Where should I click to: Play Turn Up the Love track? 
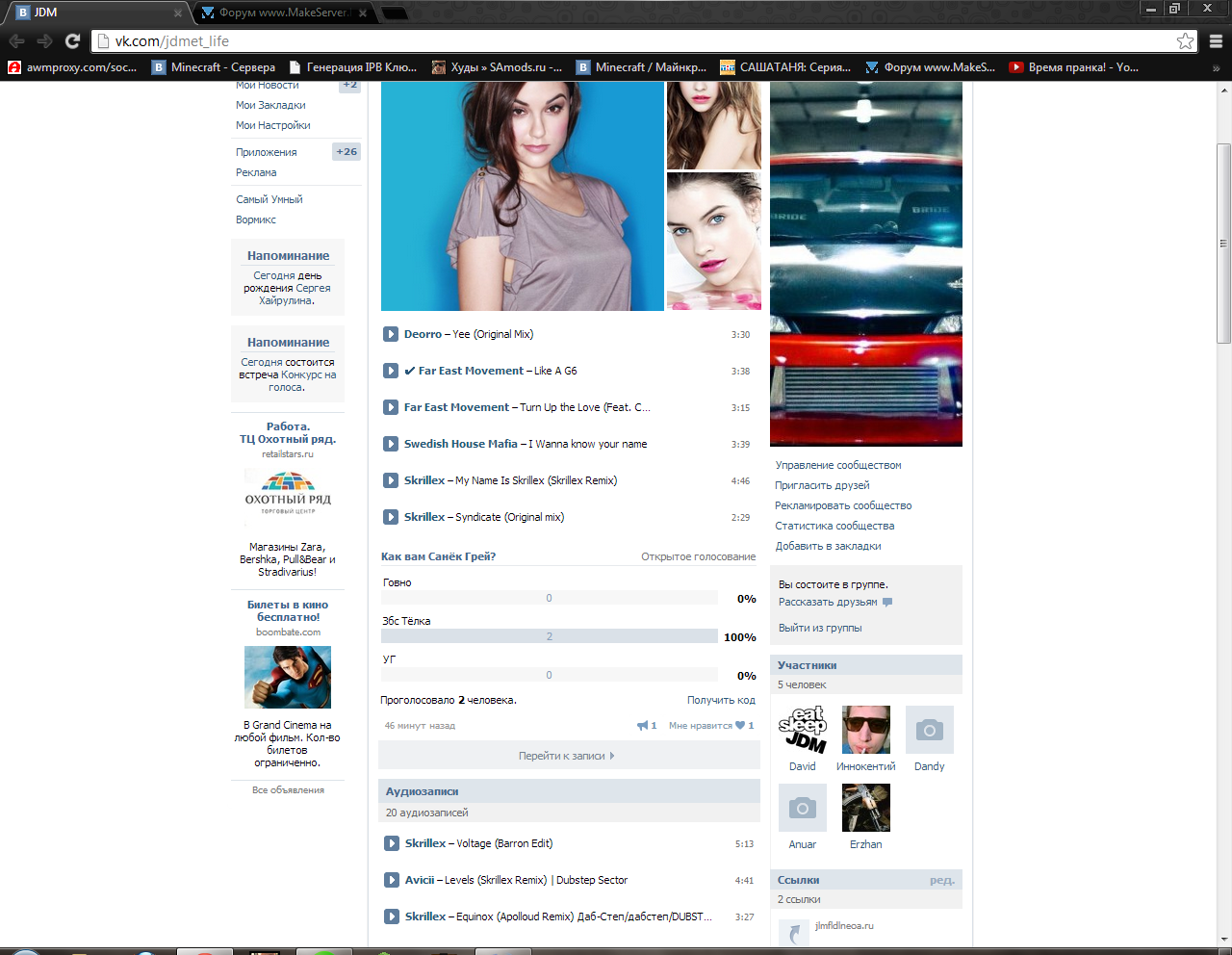391,407
